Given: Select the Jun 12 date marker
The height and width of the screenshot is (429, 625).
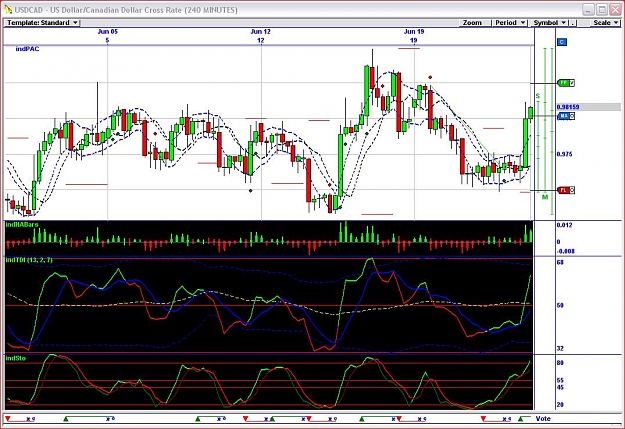Looking at the screenshot, I should click(x=261, y=31).
